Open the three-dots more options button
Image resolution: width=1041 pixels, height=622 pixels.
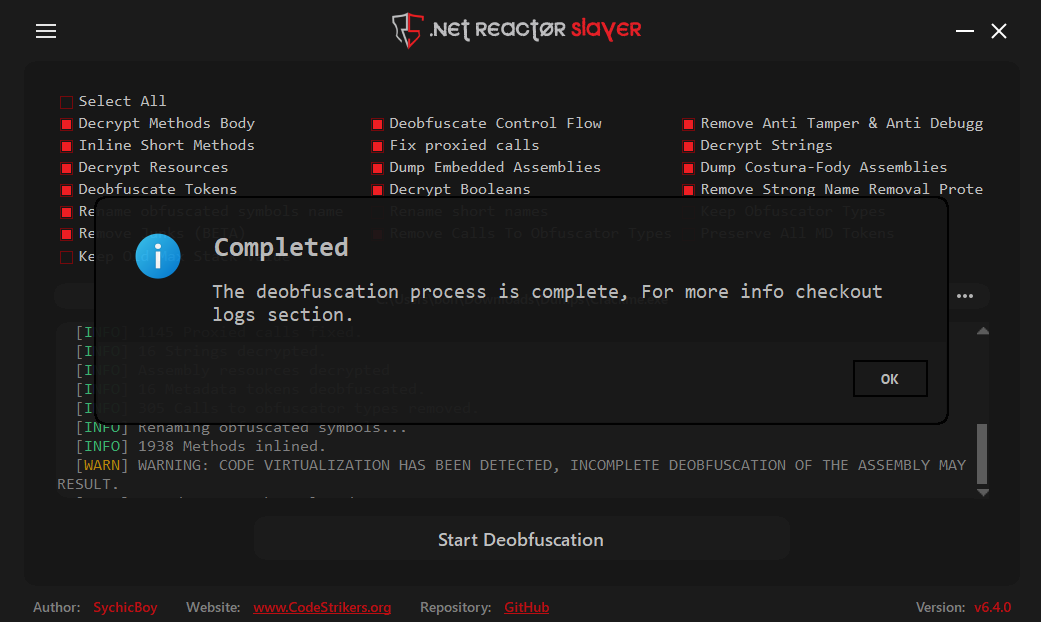click(965, 296)
